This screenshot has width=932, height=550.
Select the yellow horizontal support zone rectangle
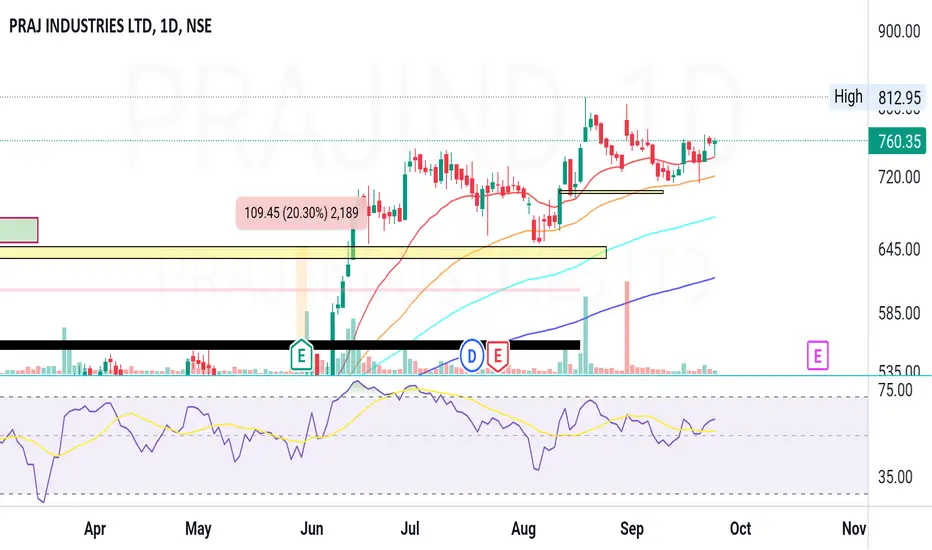303,253
